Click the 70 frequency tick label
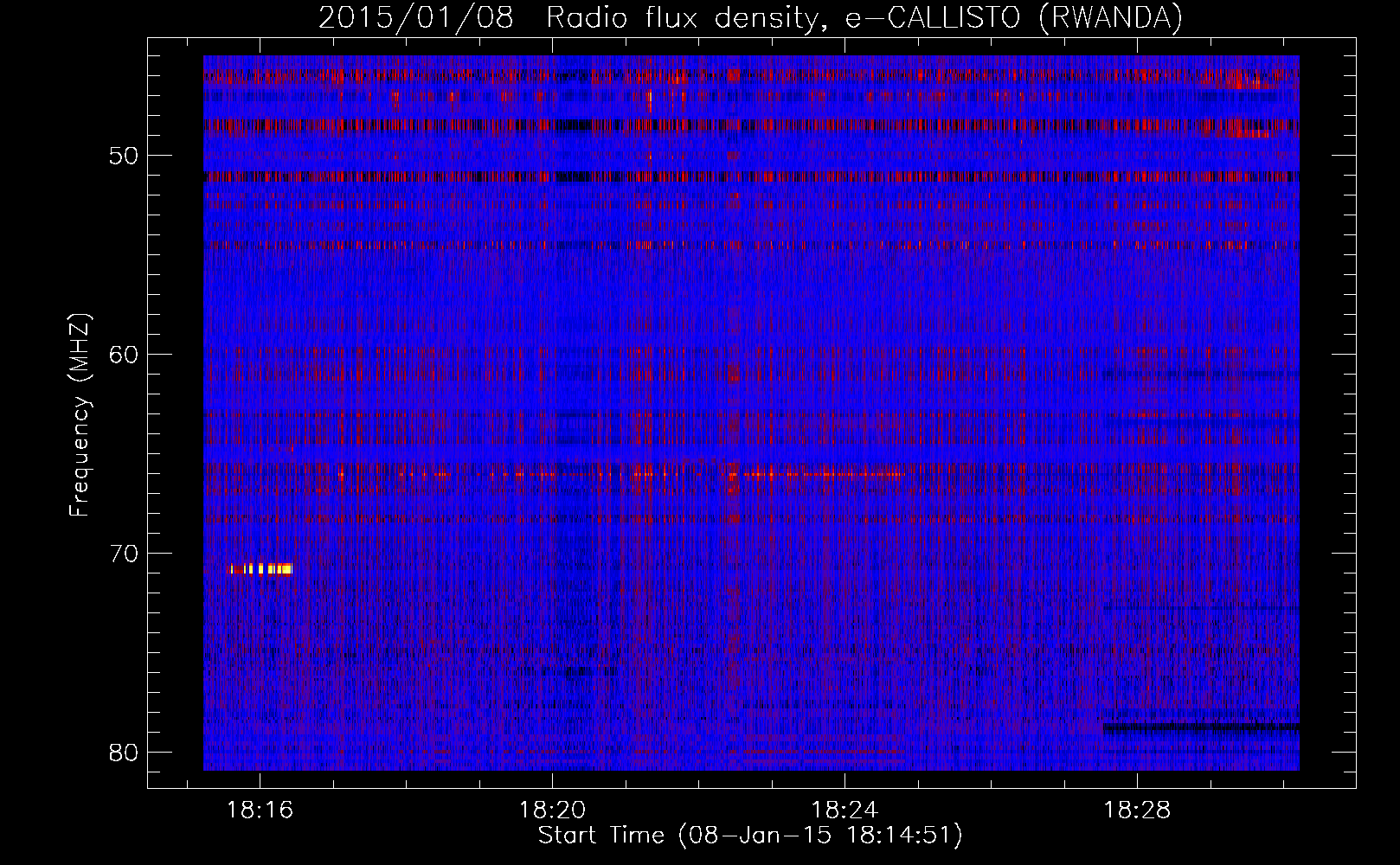This screenshot has height=865, width=1400. 123,553
